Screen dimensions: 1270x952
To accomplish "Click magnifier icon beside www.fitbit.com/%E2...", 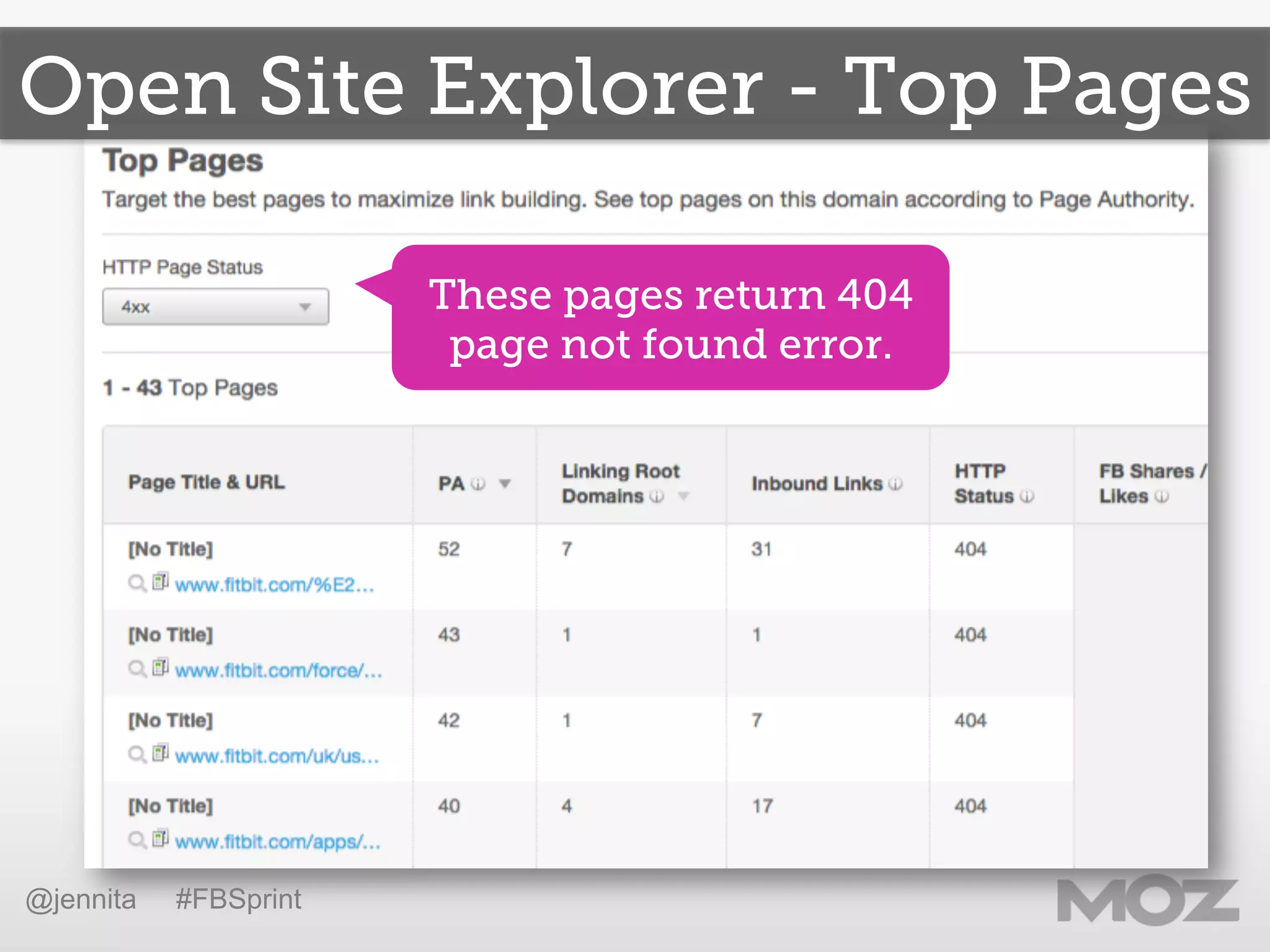I will click(137, 583).
